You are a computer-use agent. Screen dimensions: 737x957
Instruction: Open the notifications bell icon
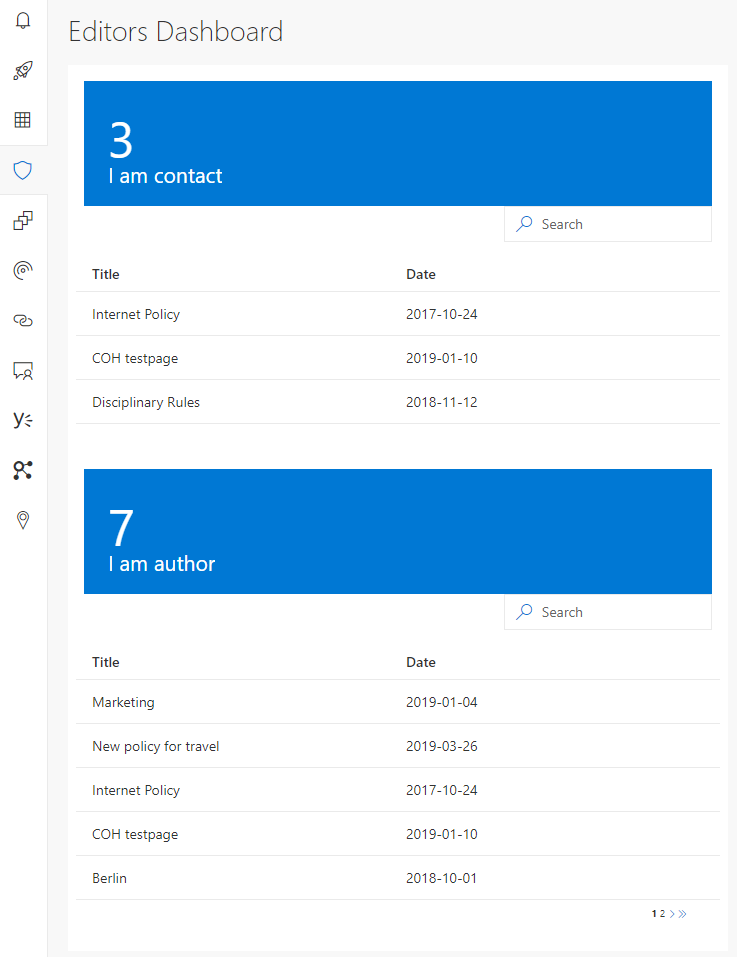point(23,20)
